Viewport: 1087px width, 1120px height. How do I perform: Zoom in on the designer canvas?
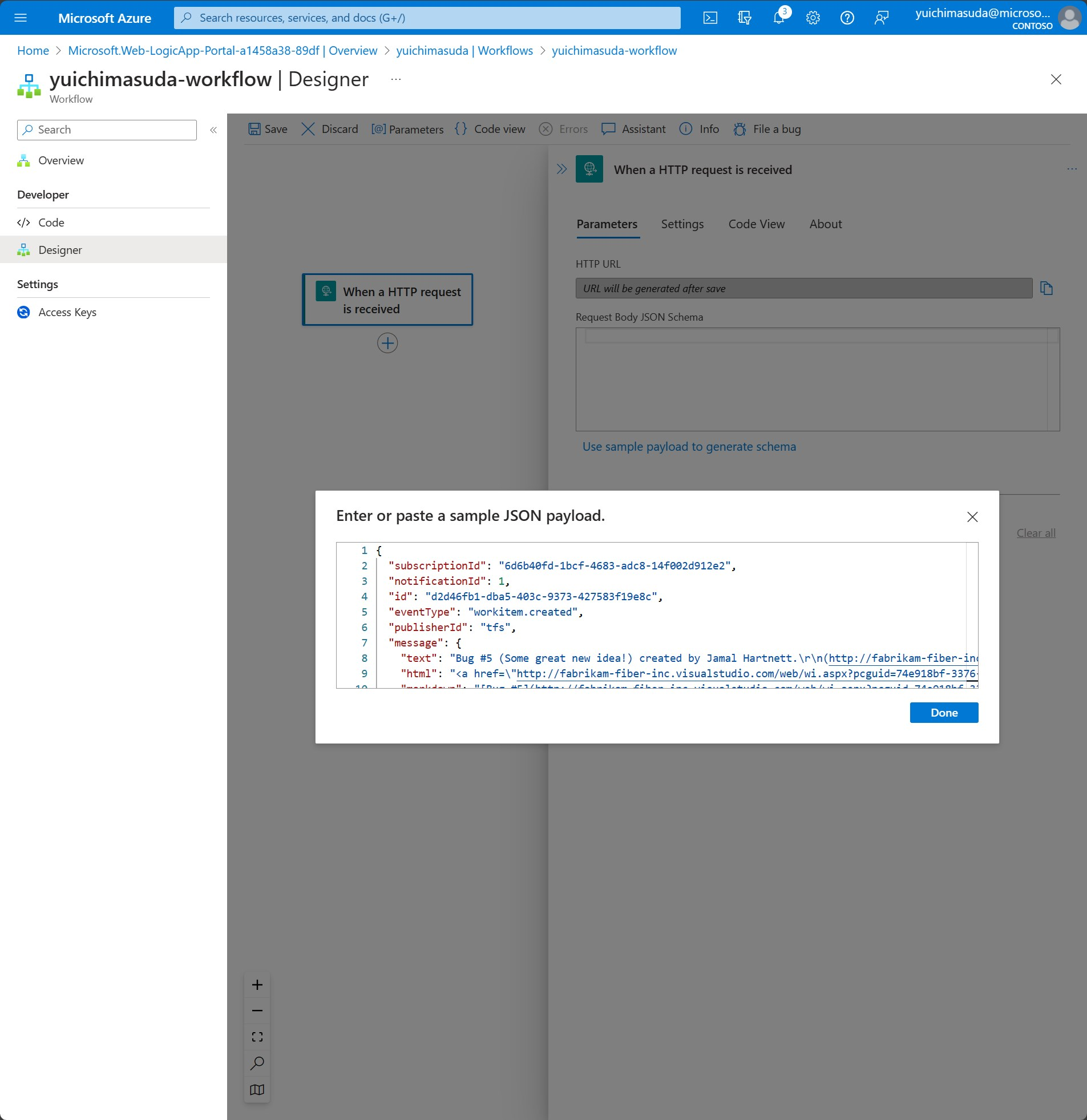point(257,985)
